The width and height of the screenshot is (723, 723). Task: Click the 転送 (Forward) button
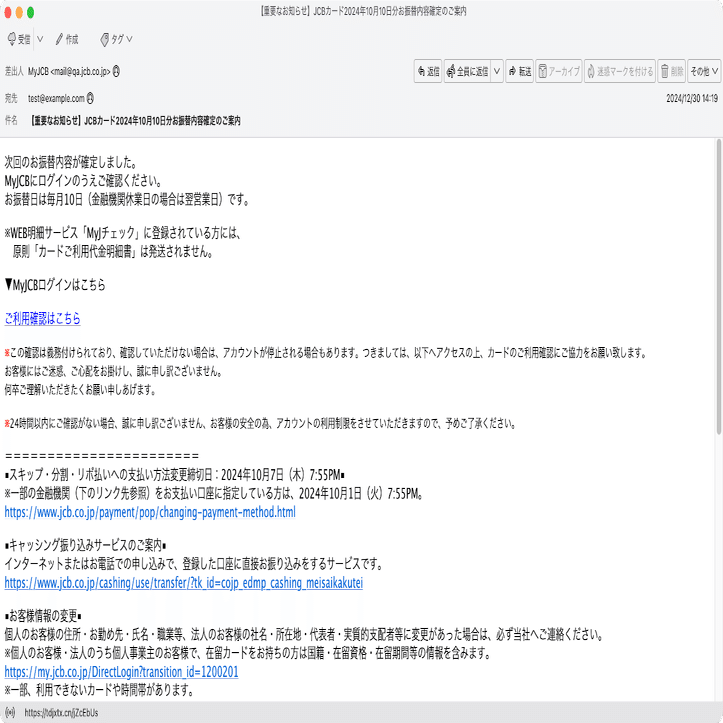(x=520, y=71)
